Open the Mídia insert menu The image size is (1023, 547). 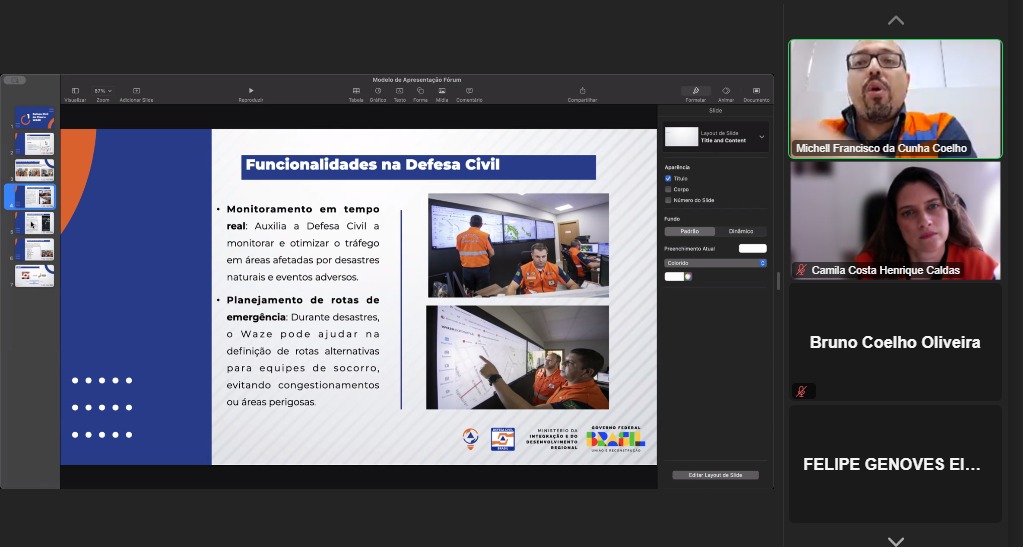click(442, 95)
